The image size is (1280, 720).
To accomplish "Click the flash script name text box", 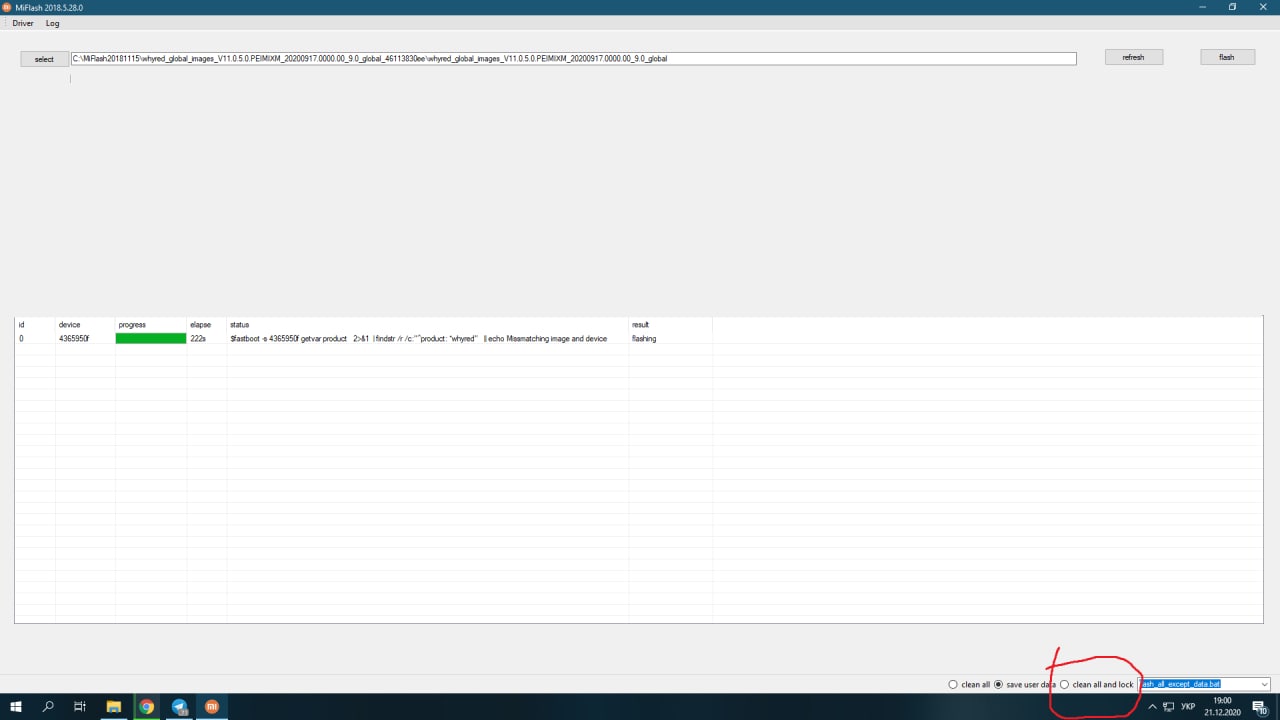I will (x=1198, y=684).
